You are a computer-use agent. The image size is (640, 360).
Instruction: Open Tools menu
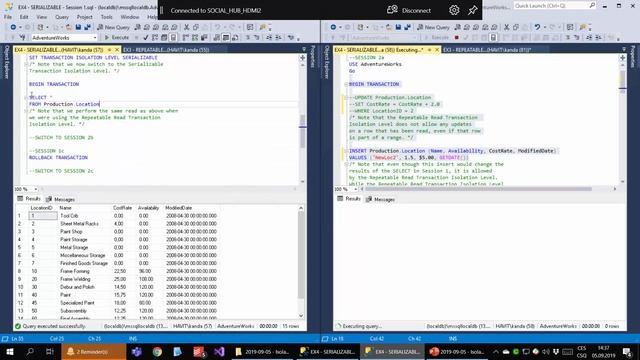tap(107, 17)
